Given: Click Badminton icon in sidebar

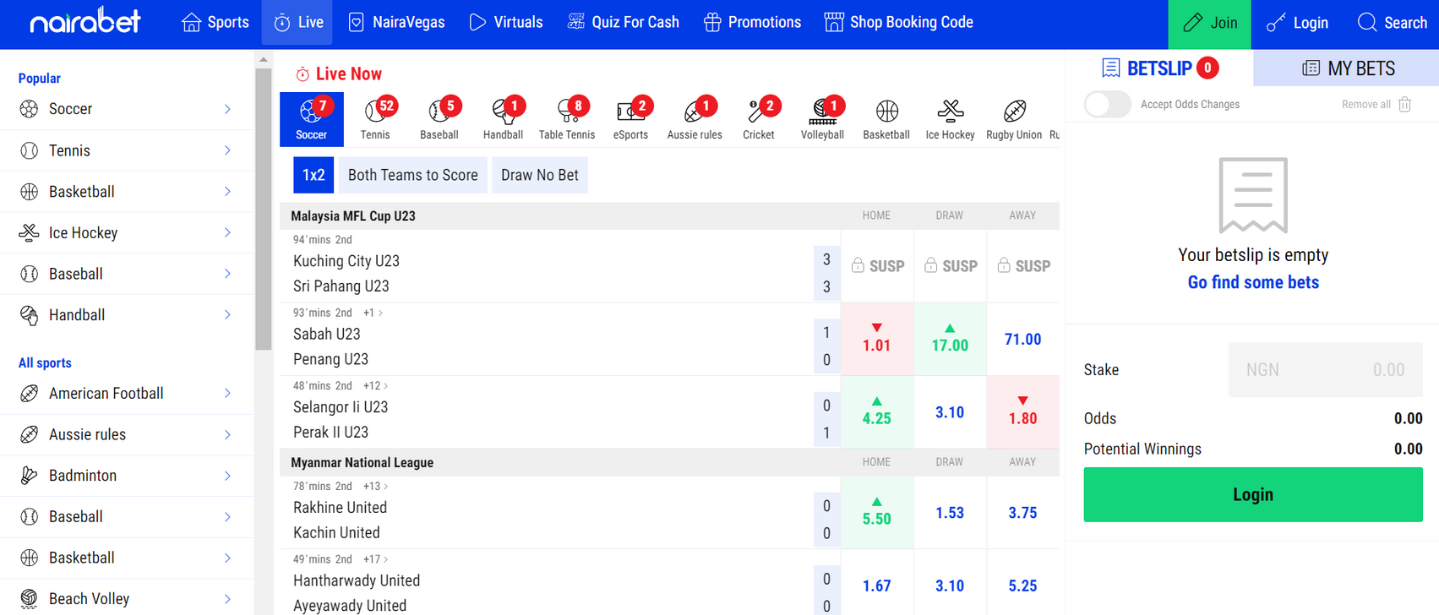Looking at the screenshot, I should click(x=29, y=476).
